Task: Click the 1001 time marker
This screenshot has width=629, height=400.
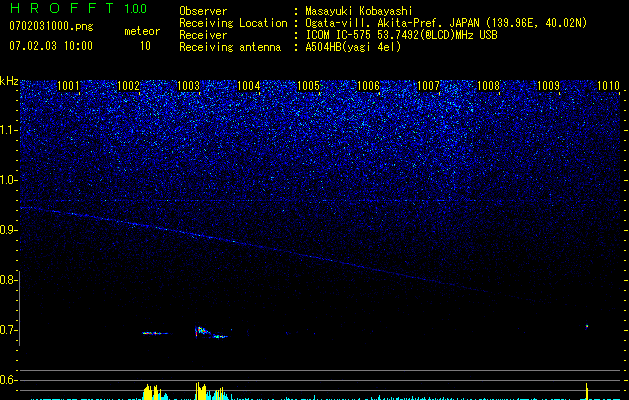Action: [68, 86]
